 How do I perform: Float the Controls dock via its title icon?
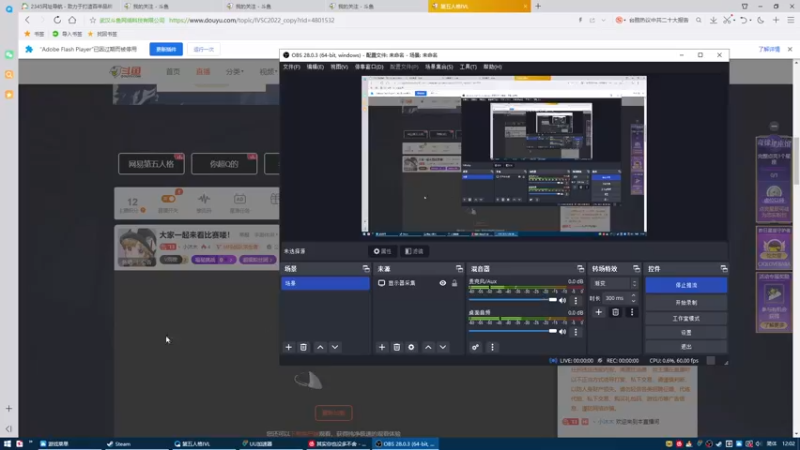coord(723,268)
